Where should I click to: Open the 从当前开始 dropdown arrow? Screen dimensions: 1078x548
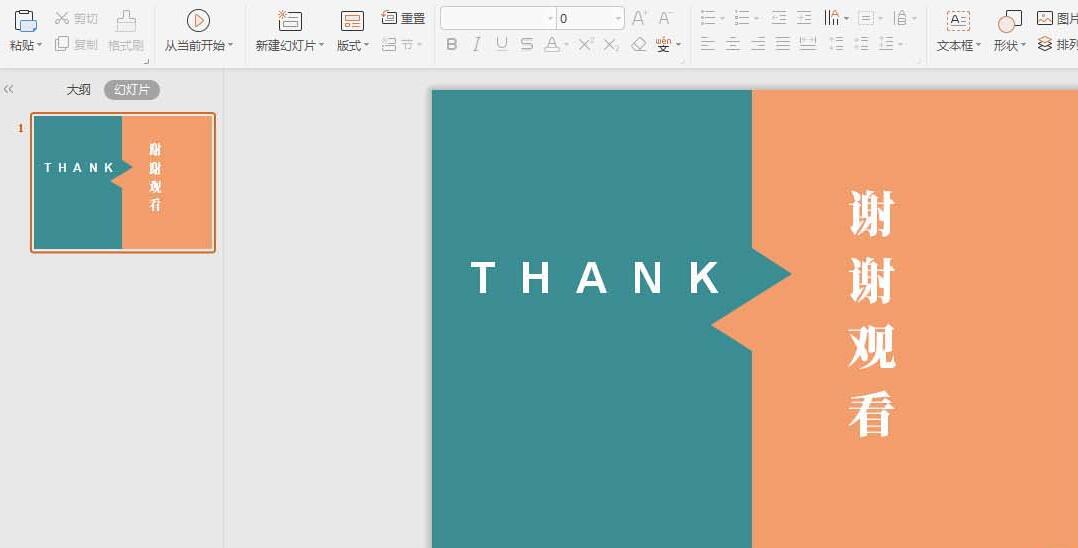(x=230, y=45)
